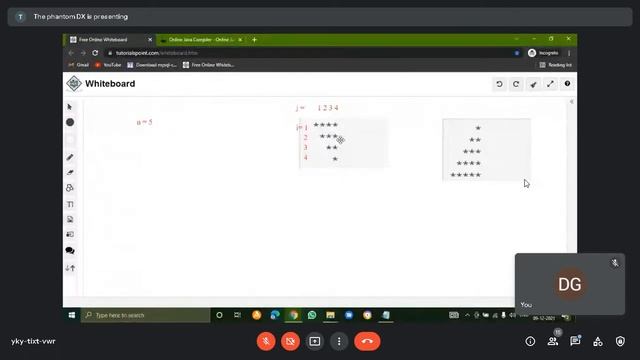Open the meeting activities panel

[x=598, y=341]
